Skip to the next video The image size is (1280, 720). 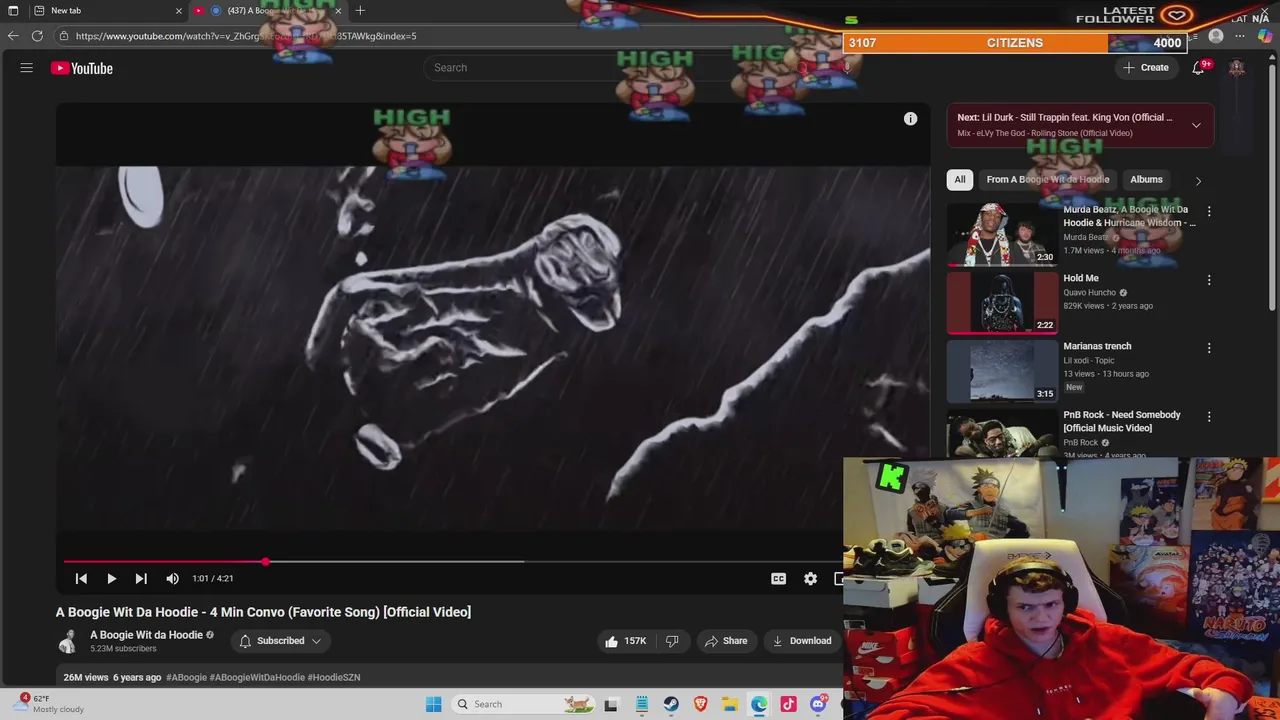pyautogui.click(x=141, y=578)
